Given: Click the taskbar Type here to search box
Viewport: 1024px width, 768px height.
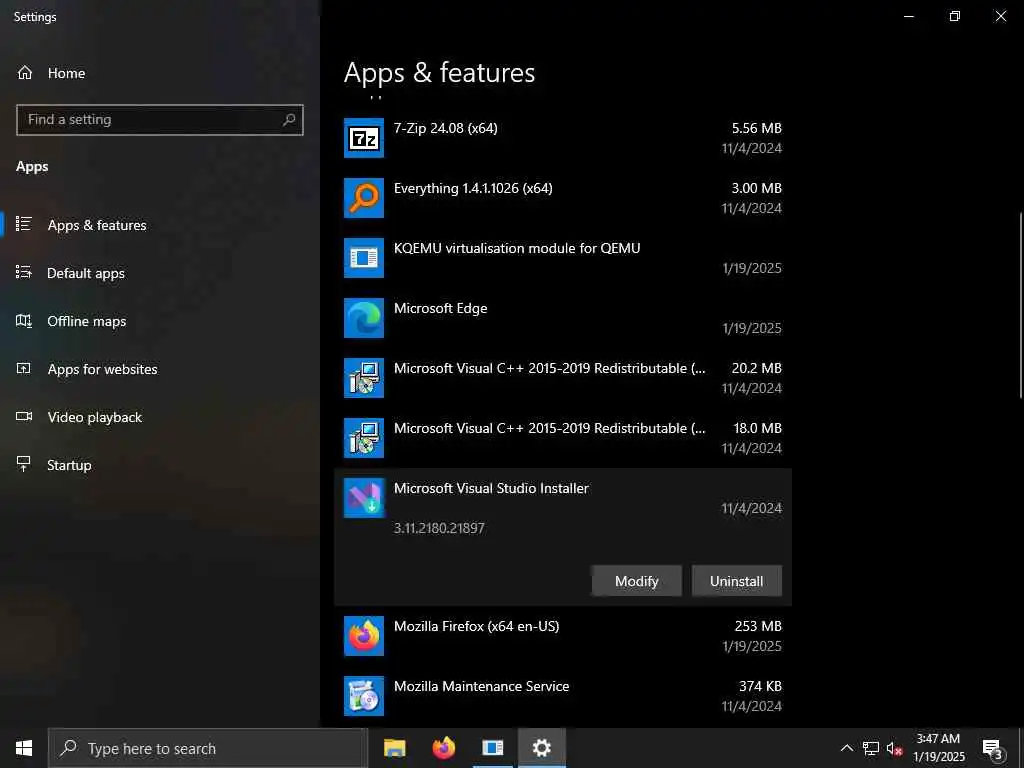Looking at the screenshot, I should pos(208,748).
